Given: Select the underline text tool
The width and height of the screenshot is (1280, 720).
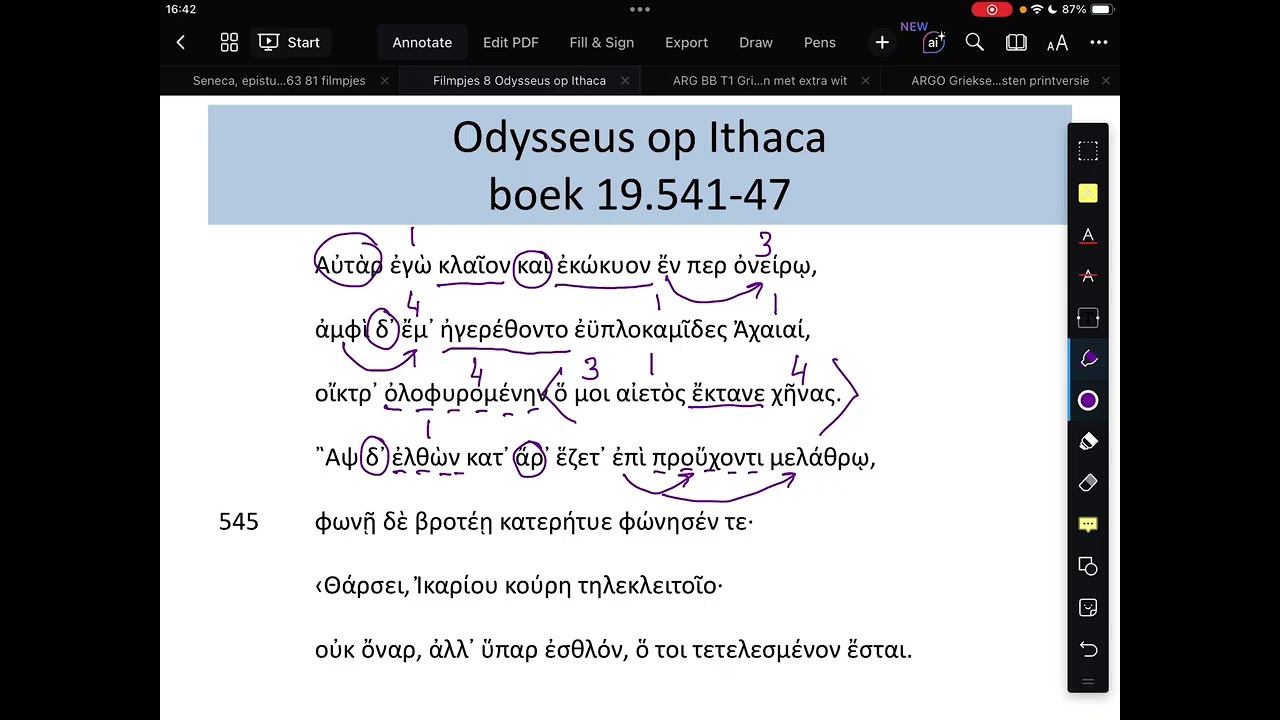Looking at the screenshot, I should [x=1088, y=235].
